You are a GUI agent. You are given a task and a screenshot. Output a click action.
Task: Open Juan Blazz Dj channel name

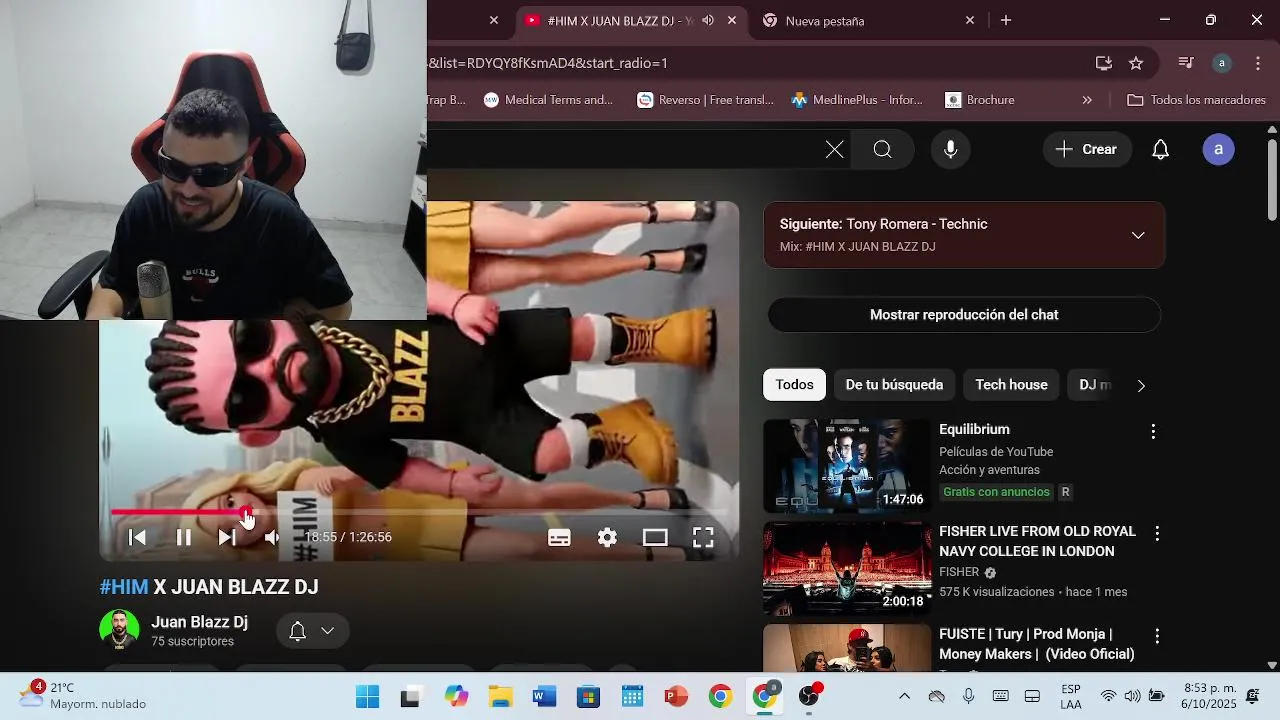[x=199, y=622]
